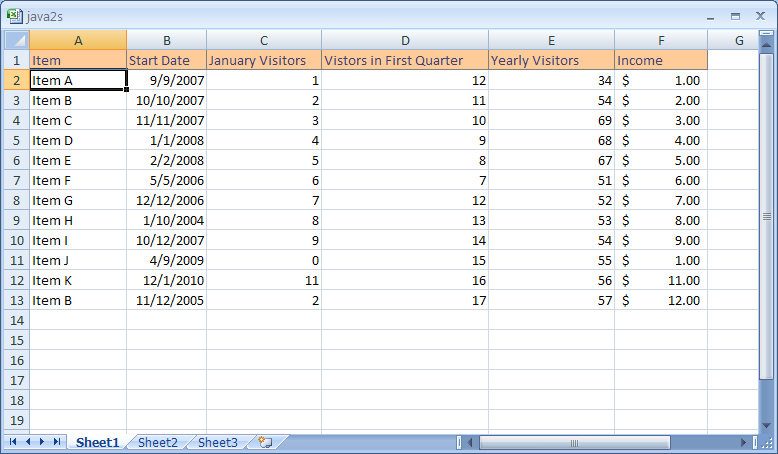
Task: Select Item K's January Visitors value 11
Action: 264,280
